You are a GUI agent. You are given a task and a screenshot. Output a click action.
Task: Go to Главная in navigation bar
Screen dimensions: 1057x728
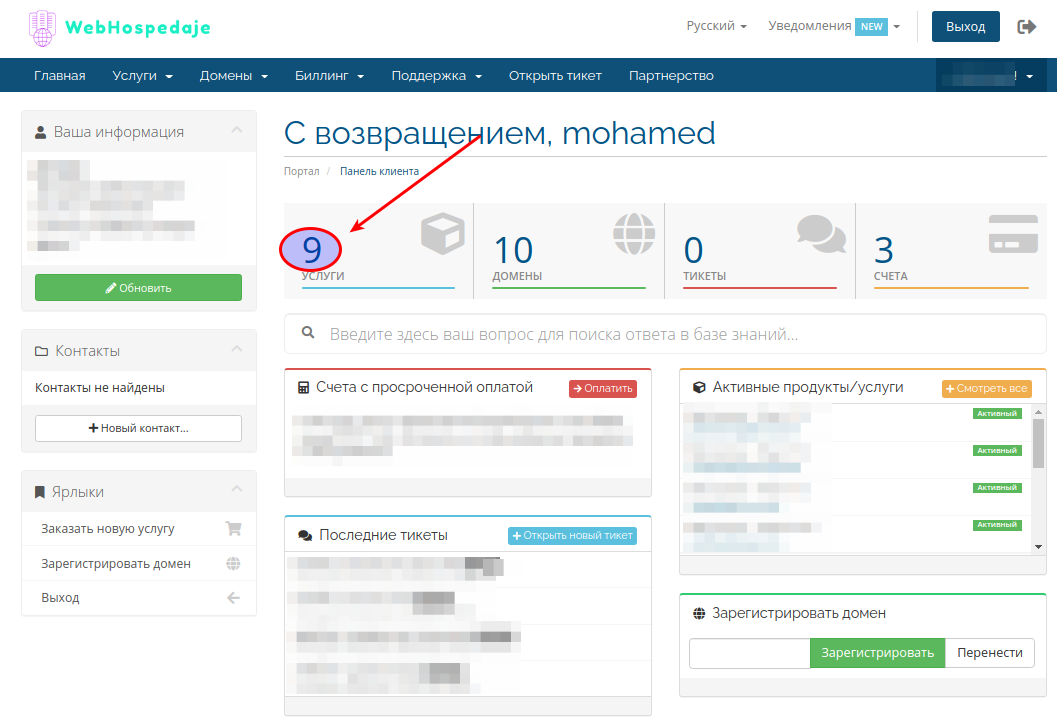click(x=59, y=75)
